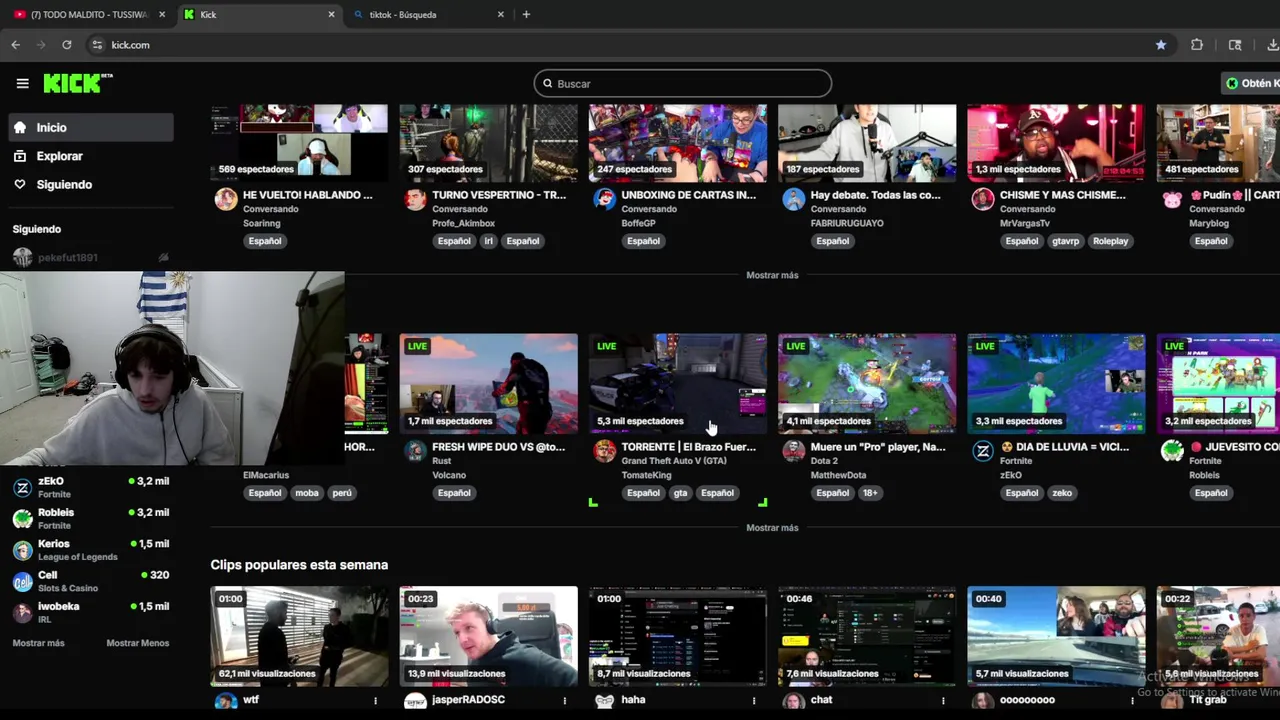
Task: Open pekefut1891 in the Siguiendo list
Action: click(91, 258)
